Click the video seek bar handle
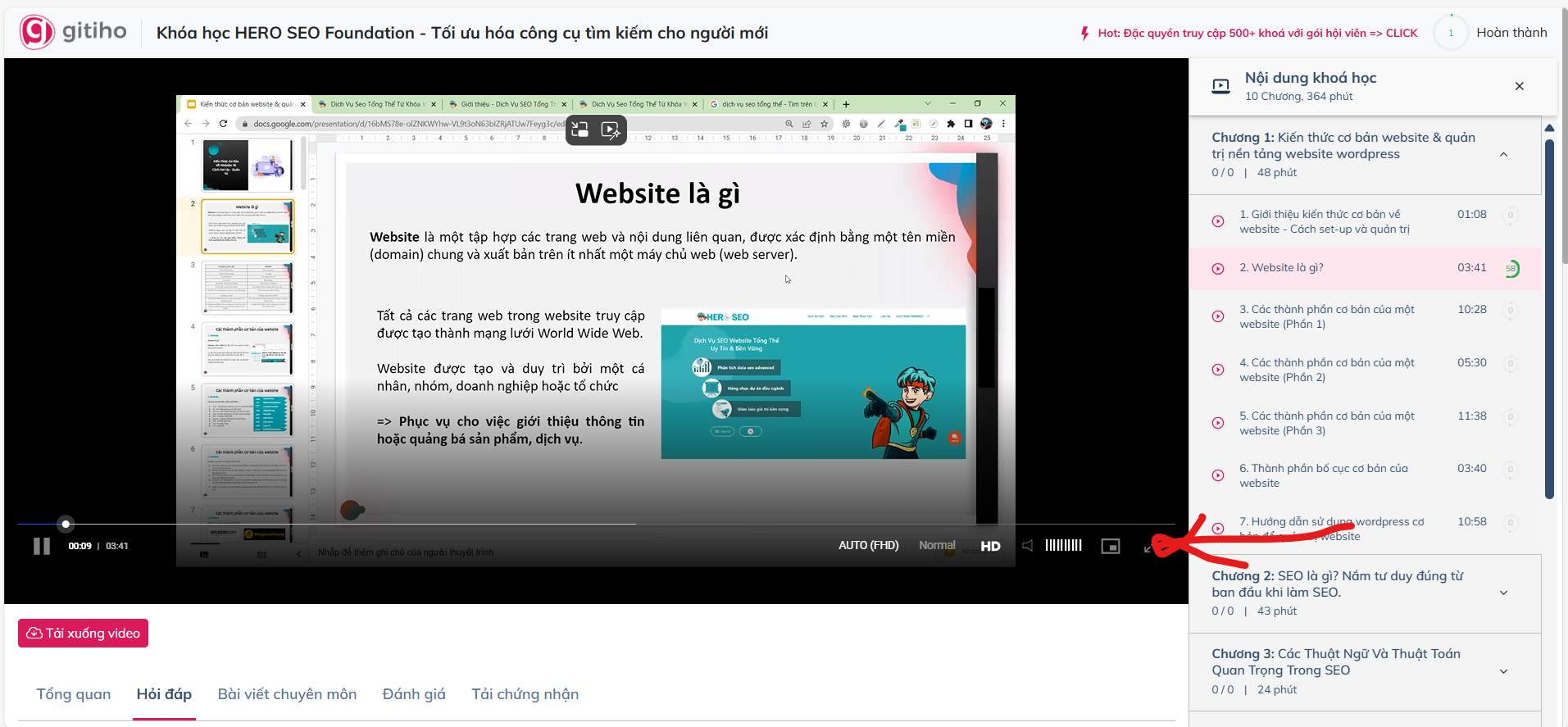 coord(66,524)
